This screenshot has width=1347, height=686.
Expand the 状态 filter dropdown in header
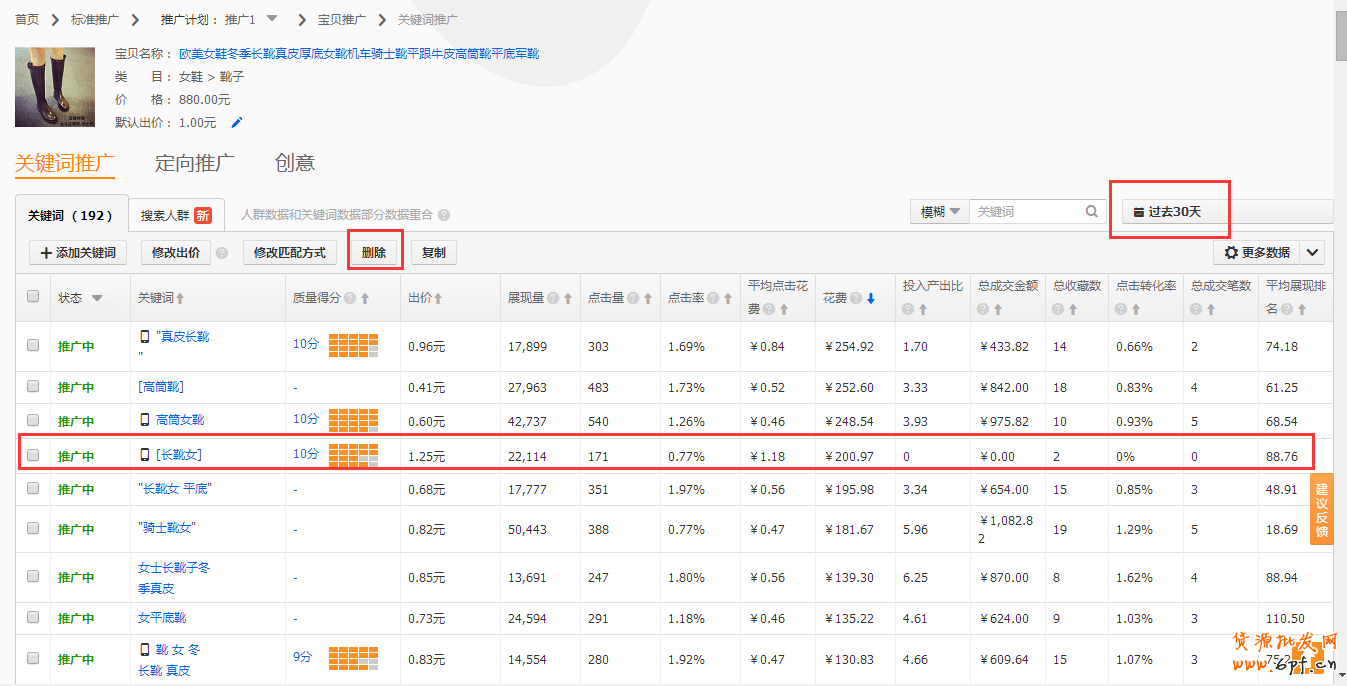tap(97, 298)
